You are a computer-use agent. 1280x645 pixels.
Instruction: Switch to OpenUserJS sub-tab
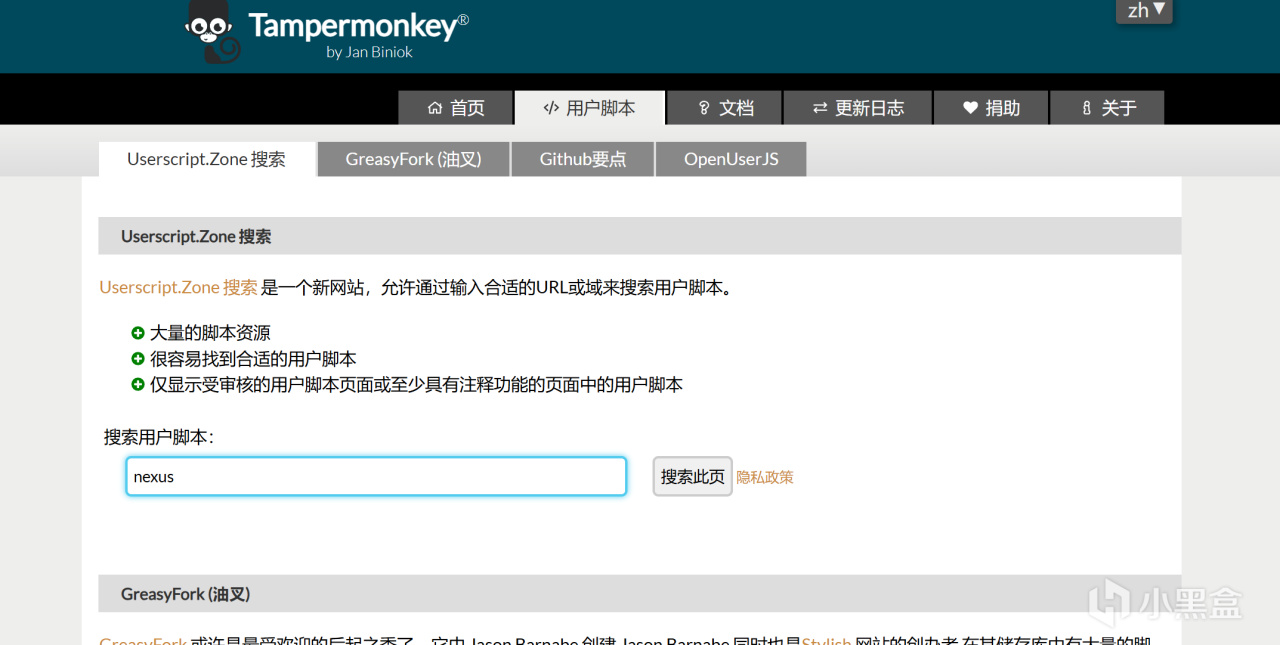click(731, 159)
